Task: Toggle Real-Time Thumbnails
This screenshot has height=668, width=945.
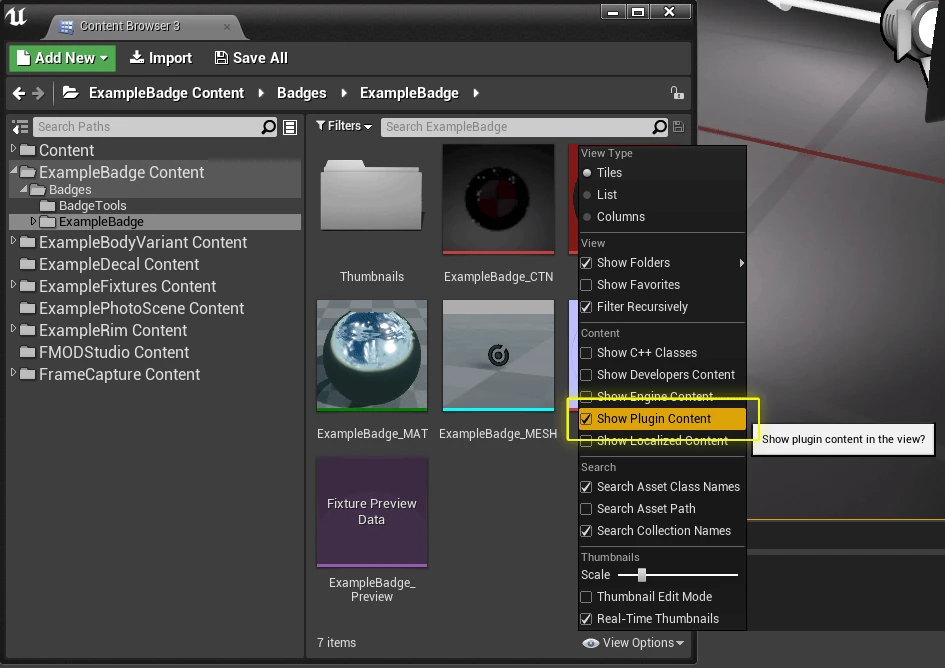Action: pyautogui.click(x=586, y=619)
